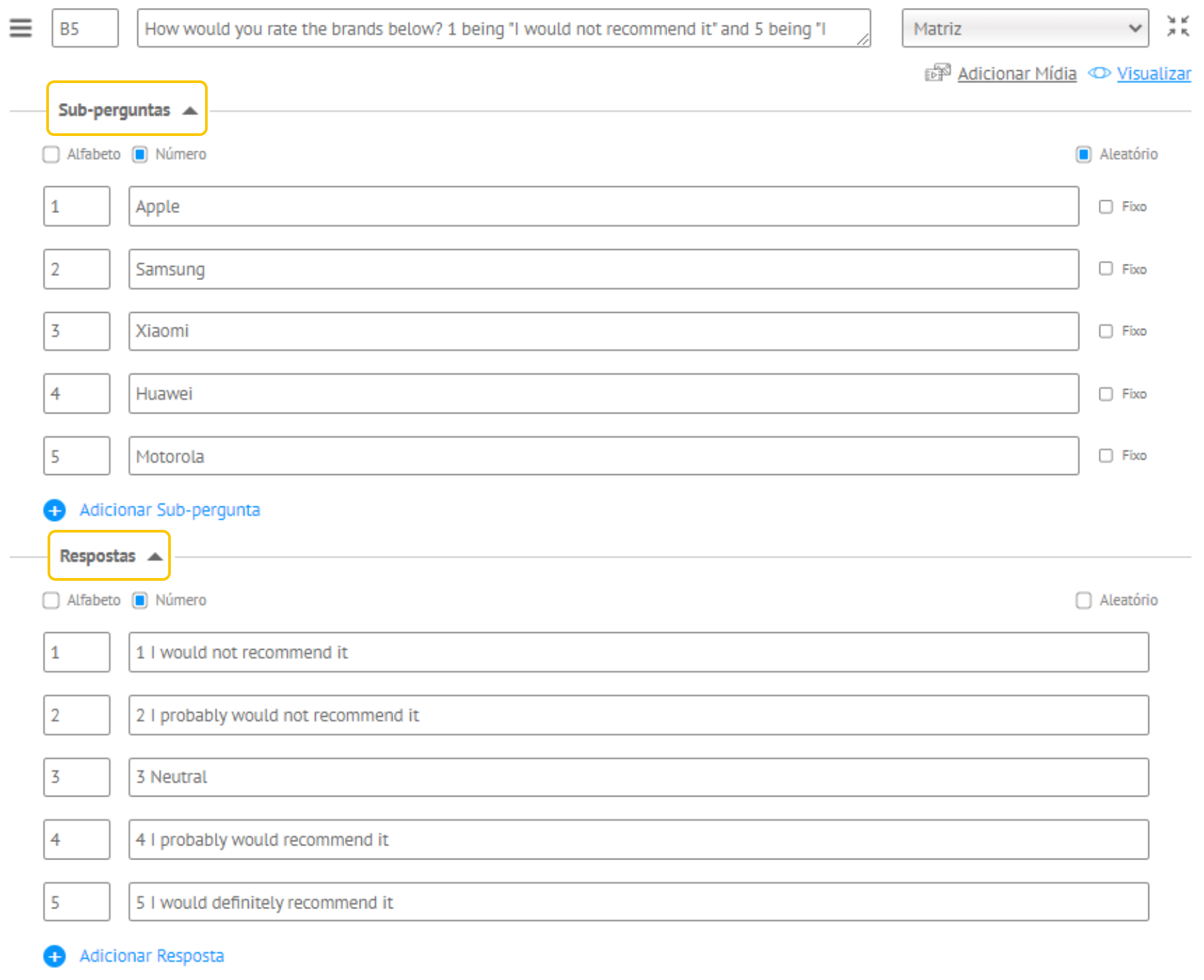Toggle Aleatório for Sub-perguntas
The width and height of the screenshot is (1204, 980).
tap(1083, 155)
